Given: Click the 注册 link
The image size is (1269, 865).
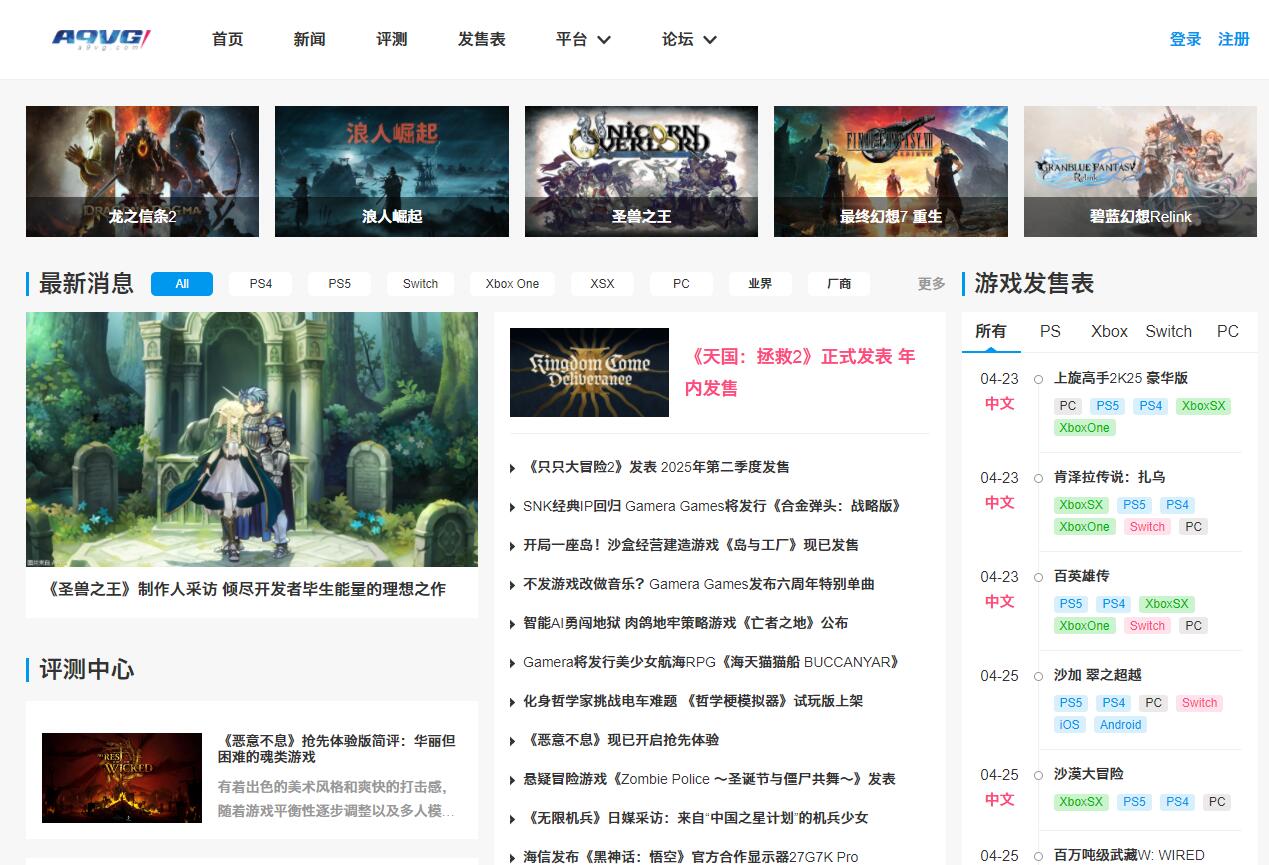Looking at the screenshot, I should pos(1234,39).
